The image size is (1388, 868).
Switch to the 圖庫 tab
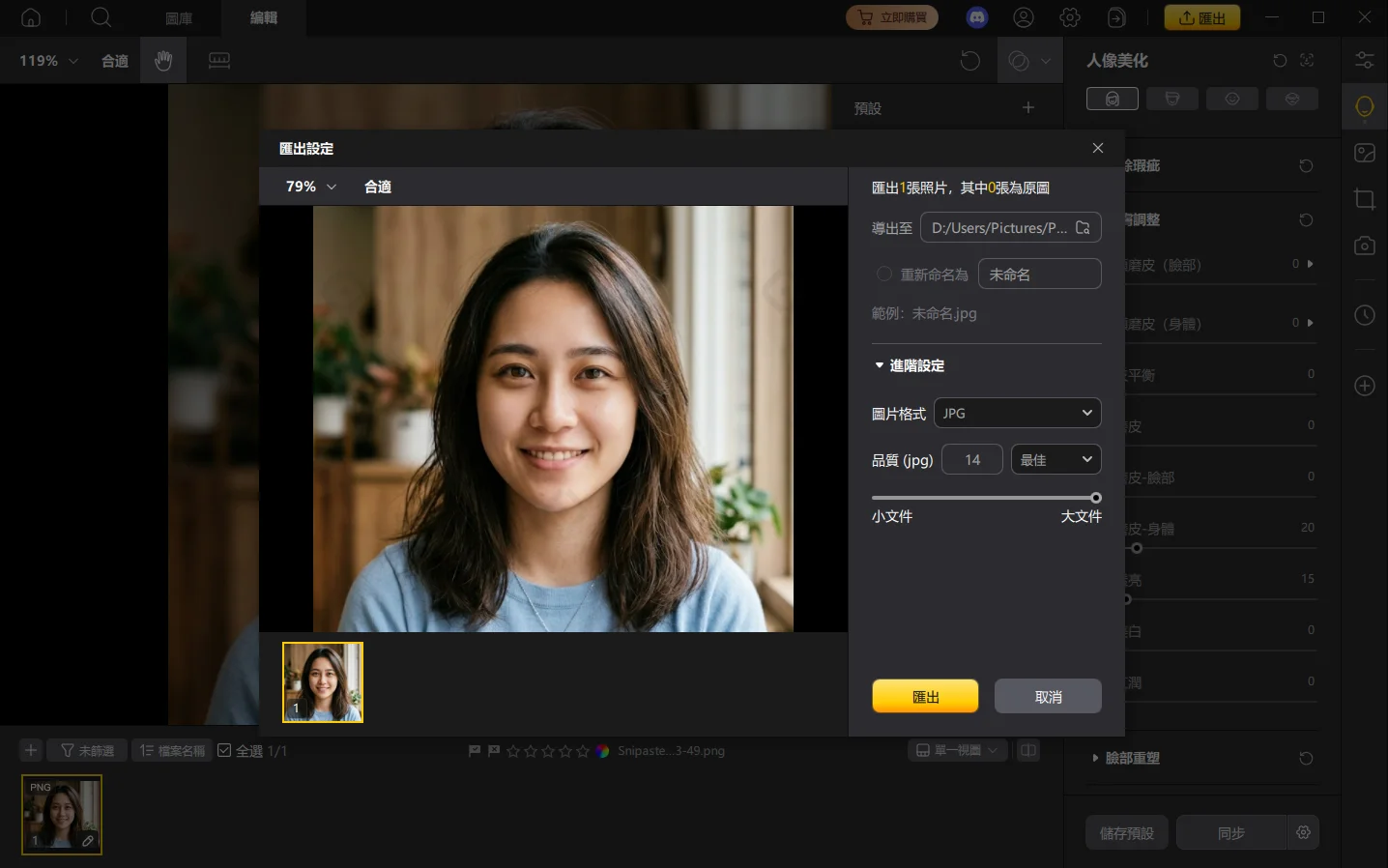click(x=177, y=17)
